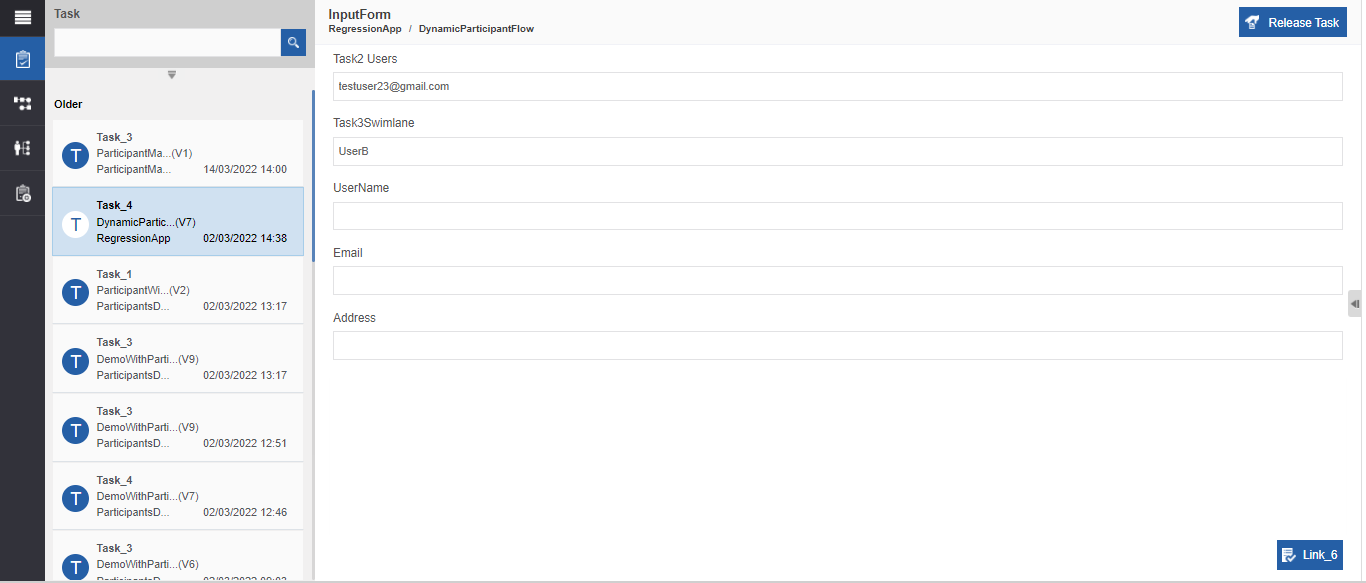Click the Email input field
This screenshot has height=583, width=1366.
(x=837, y=280)
